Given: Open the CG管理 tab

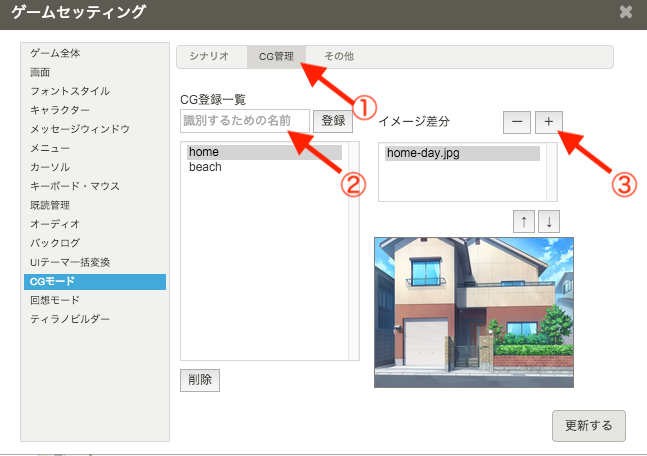Looking at the screenshot, I should (x=276, y=57).
